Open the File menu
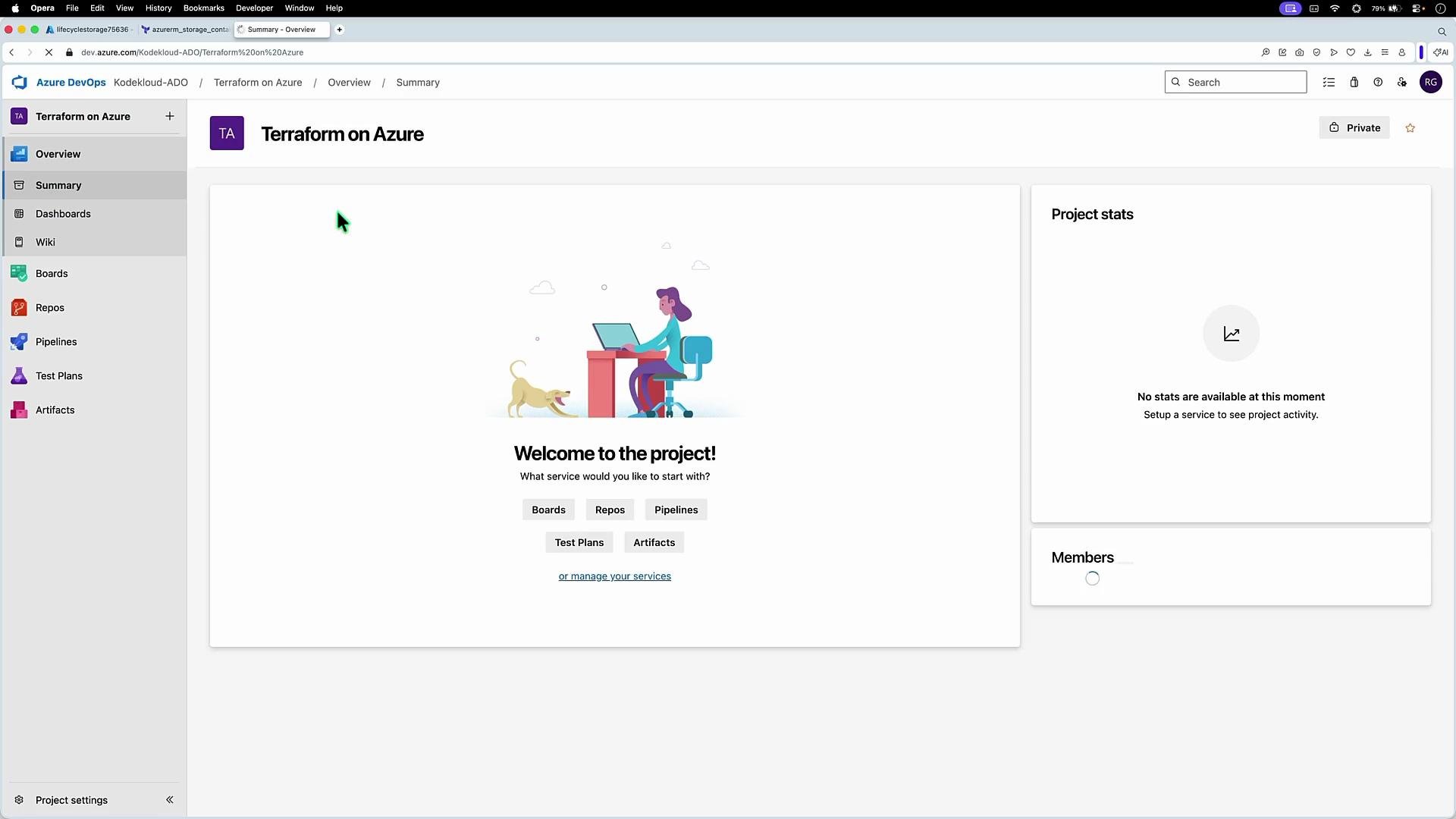This screenshot has width=1456, height=819. (72, 8)
